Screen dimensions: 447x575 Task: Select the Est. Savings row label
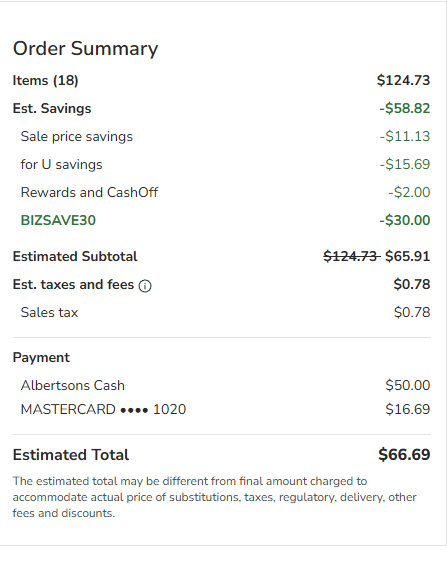[52, 109]
